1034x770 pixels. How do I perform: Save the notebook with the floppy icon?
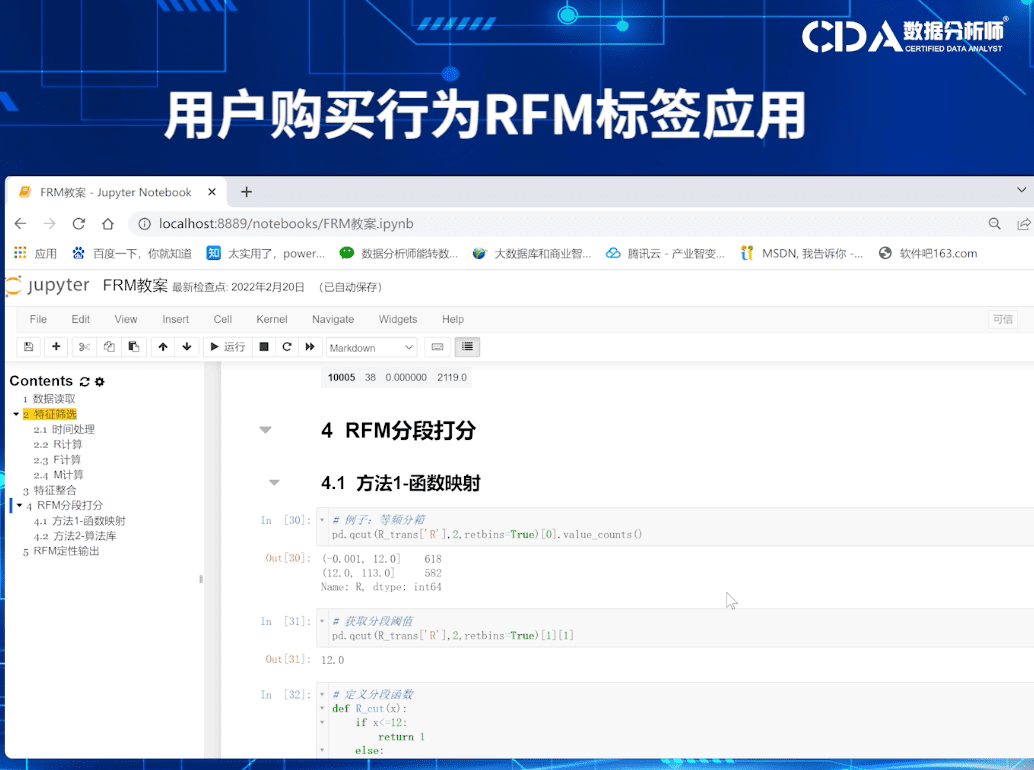pyautogui.click(x=28, y=347)
